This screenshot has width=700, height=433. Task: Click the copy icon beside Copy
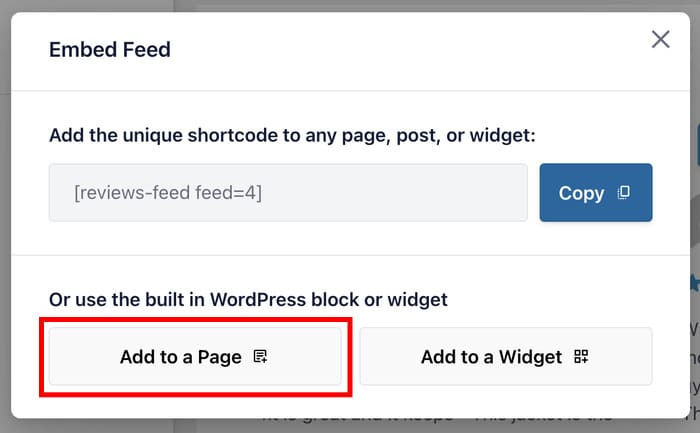tap(624, 193)
